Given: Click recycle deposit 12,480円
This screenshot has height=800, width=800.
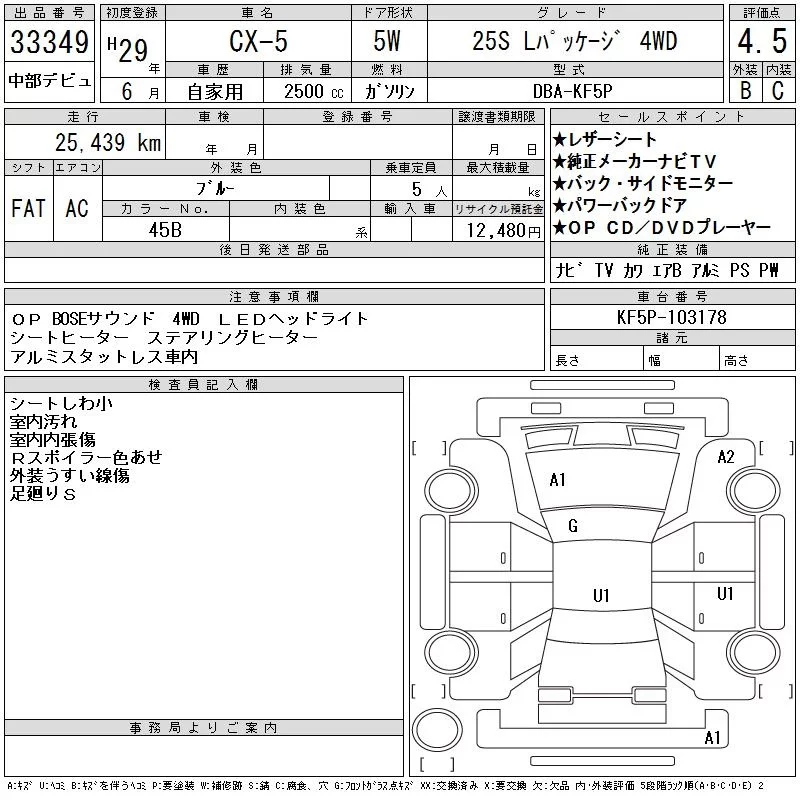Looking at the screenshot, I should coord(503,231).
